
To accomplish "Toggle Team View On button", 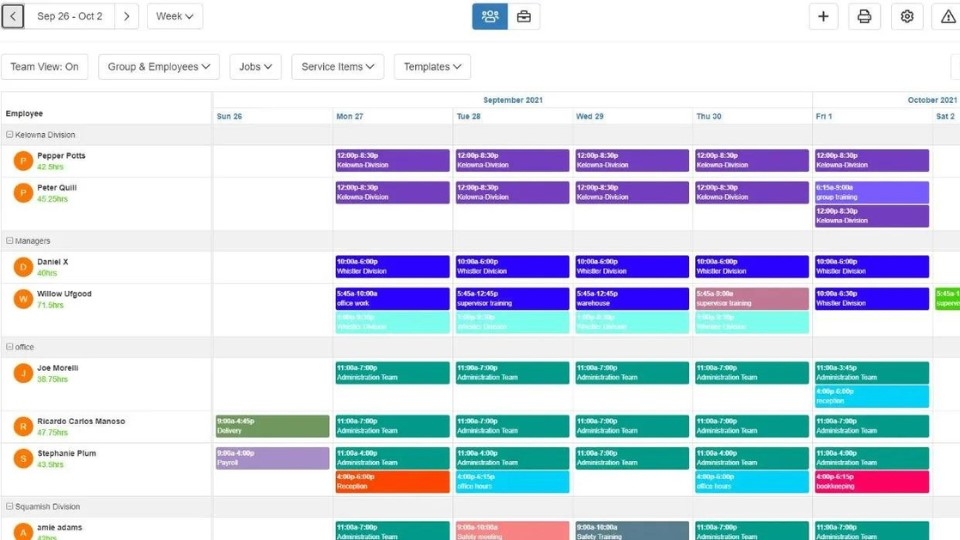I will pos(45,67).
